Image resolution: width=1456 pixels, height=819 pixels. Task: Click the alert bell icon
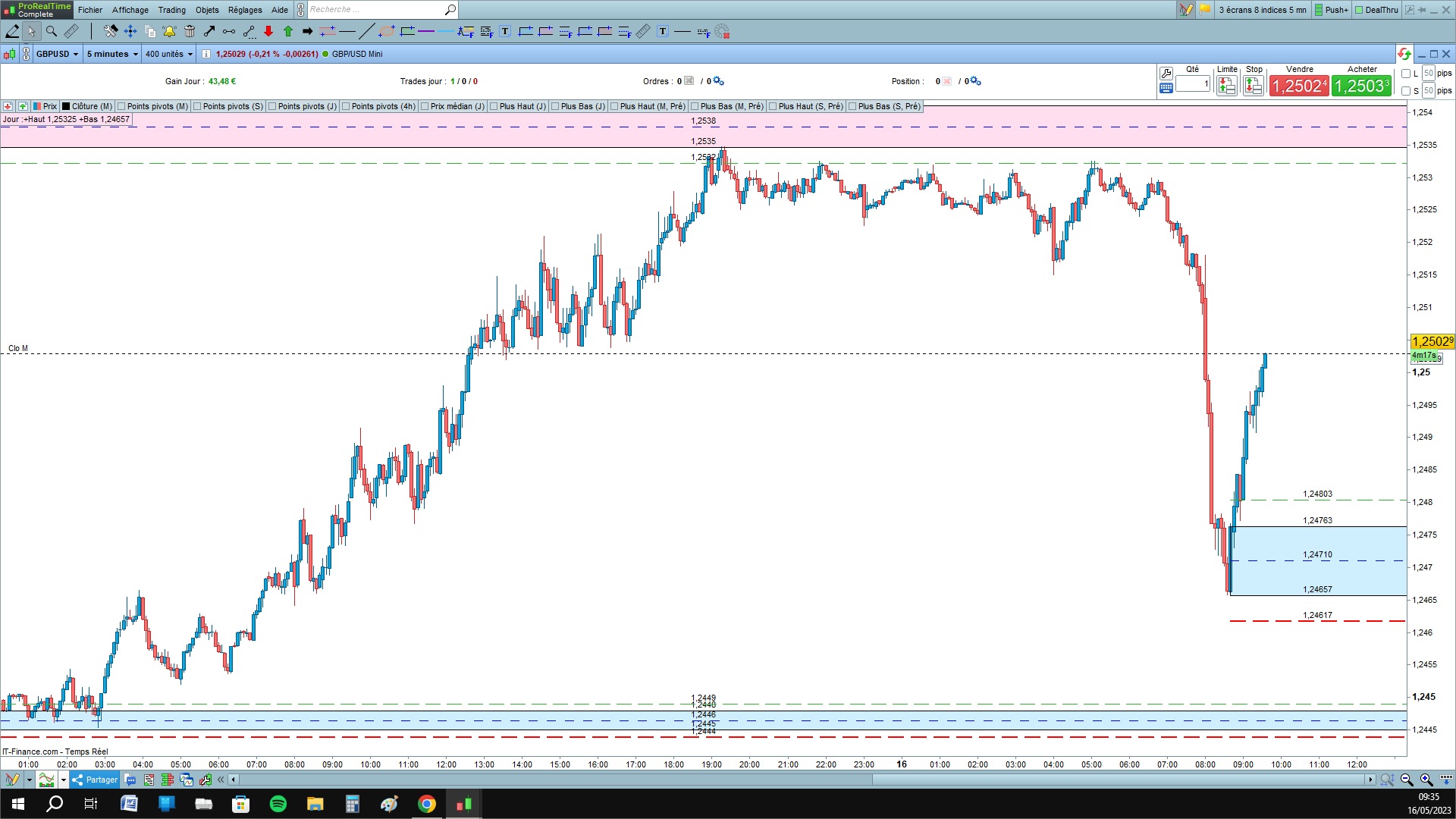click(169, 31)
